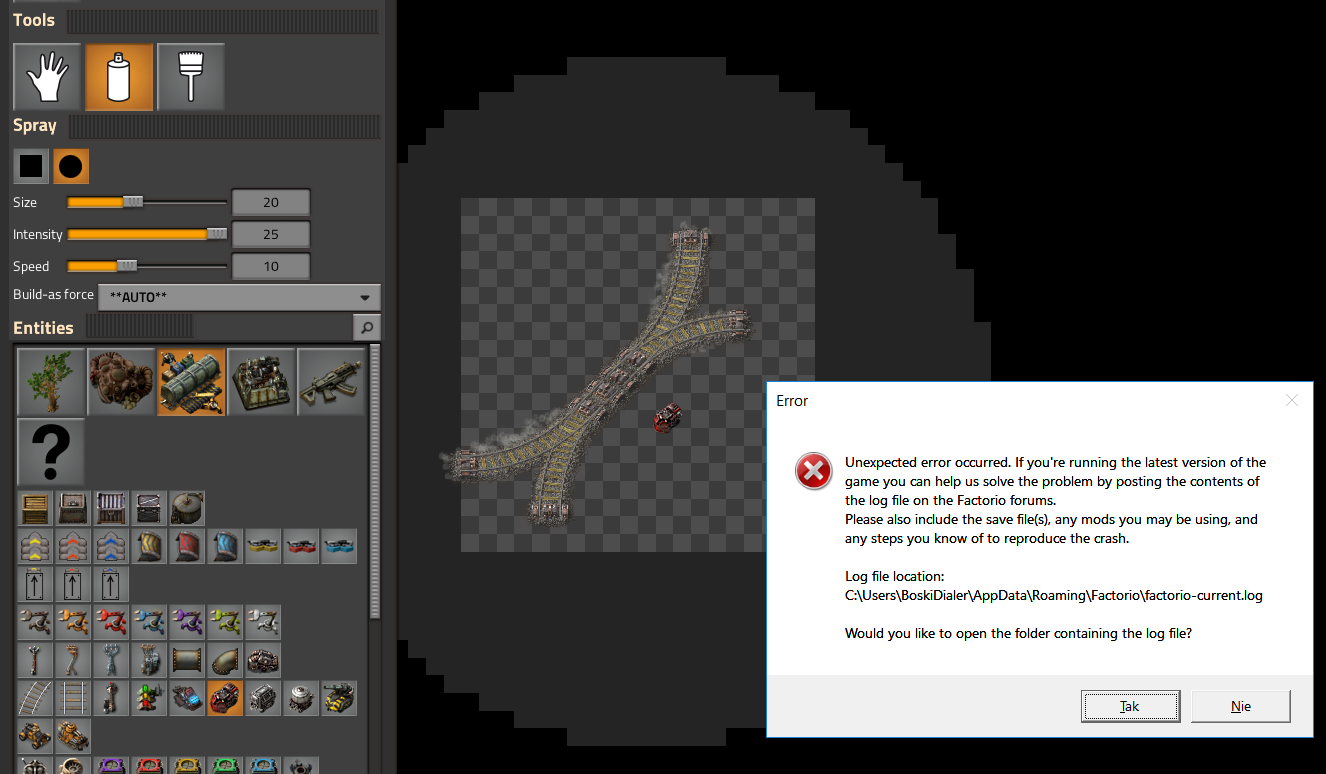This screenshot has height=774, width=1326.
Task: Edit the Speed value field showing 10
Action: click(271, 266)
